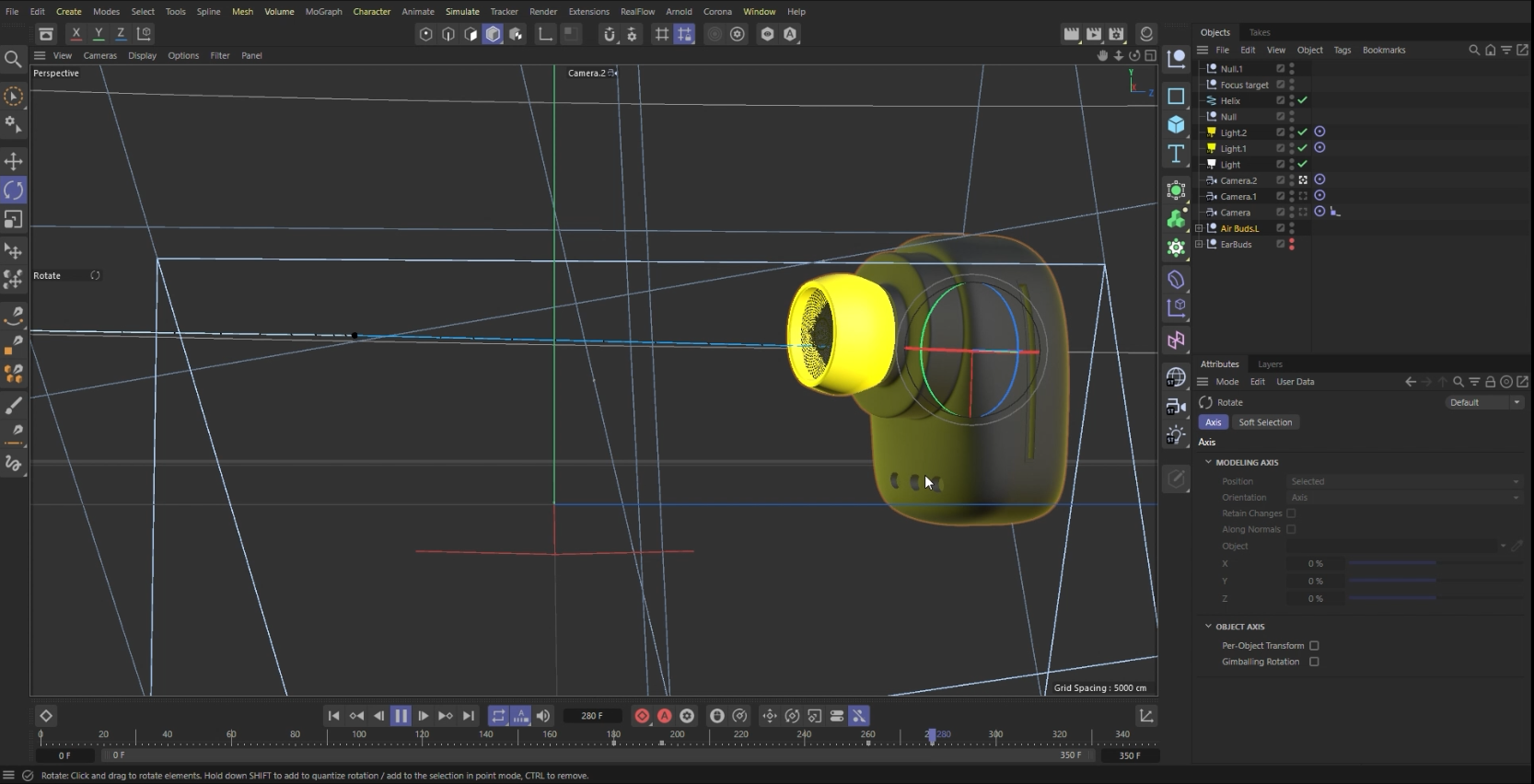The height and width of the screenshot is (784, 1534).
Task: Click the timeline playhead marker at 280
Action: pyautogui.click(x=931, y=735)
